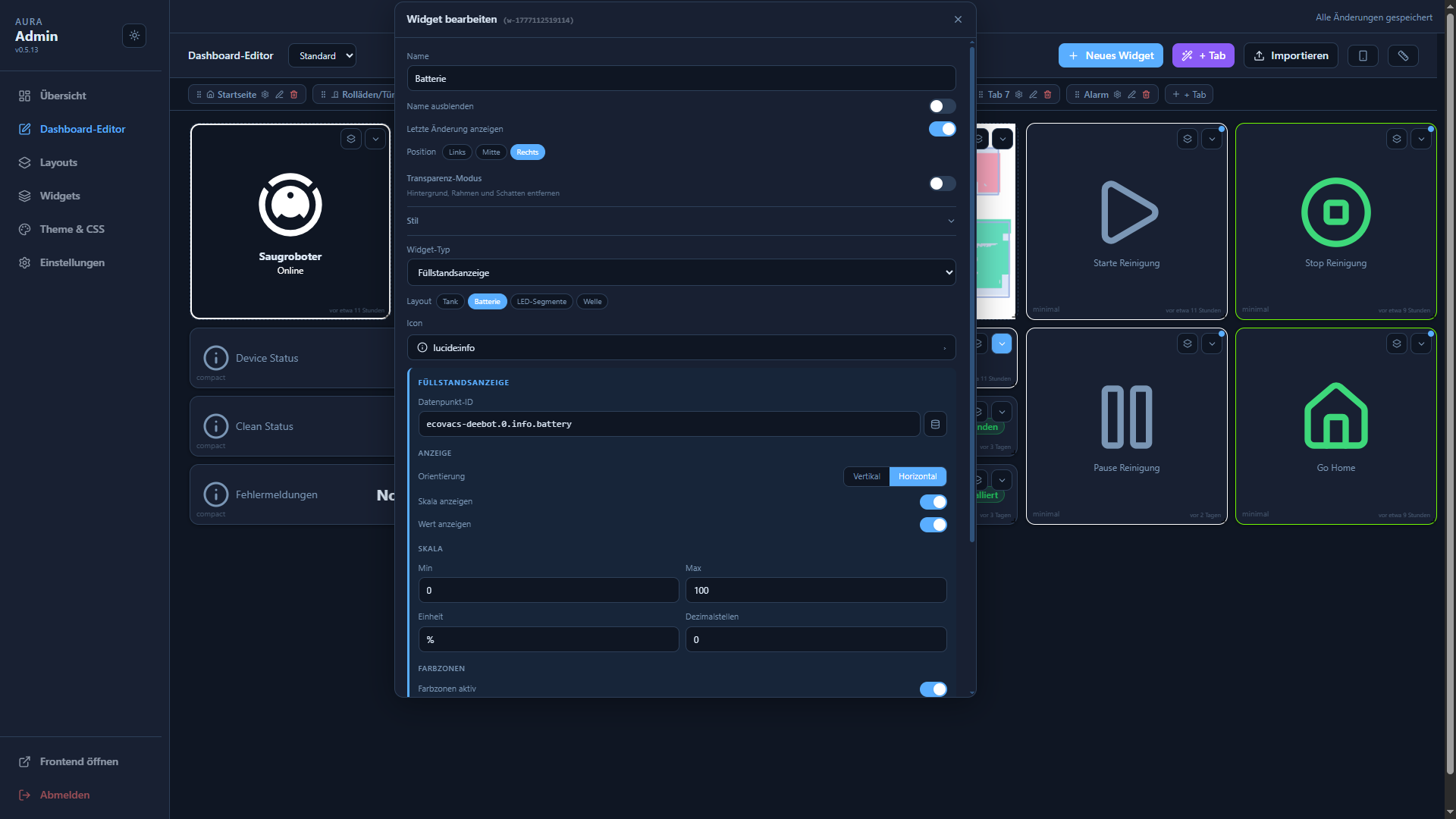Open the Standard dashboard selector
This screenshot has width=1456, height=819.
pos(322,55)
